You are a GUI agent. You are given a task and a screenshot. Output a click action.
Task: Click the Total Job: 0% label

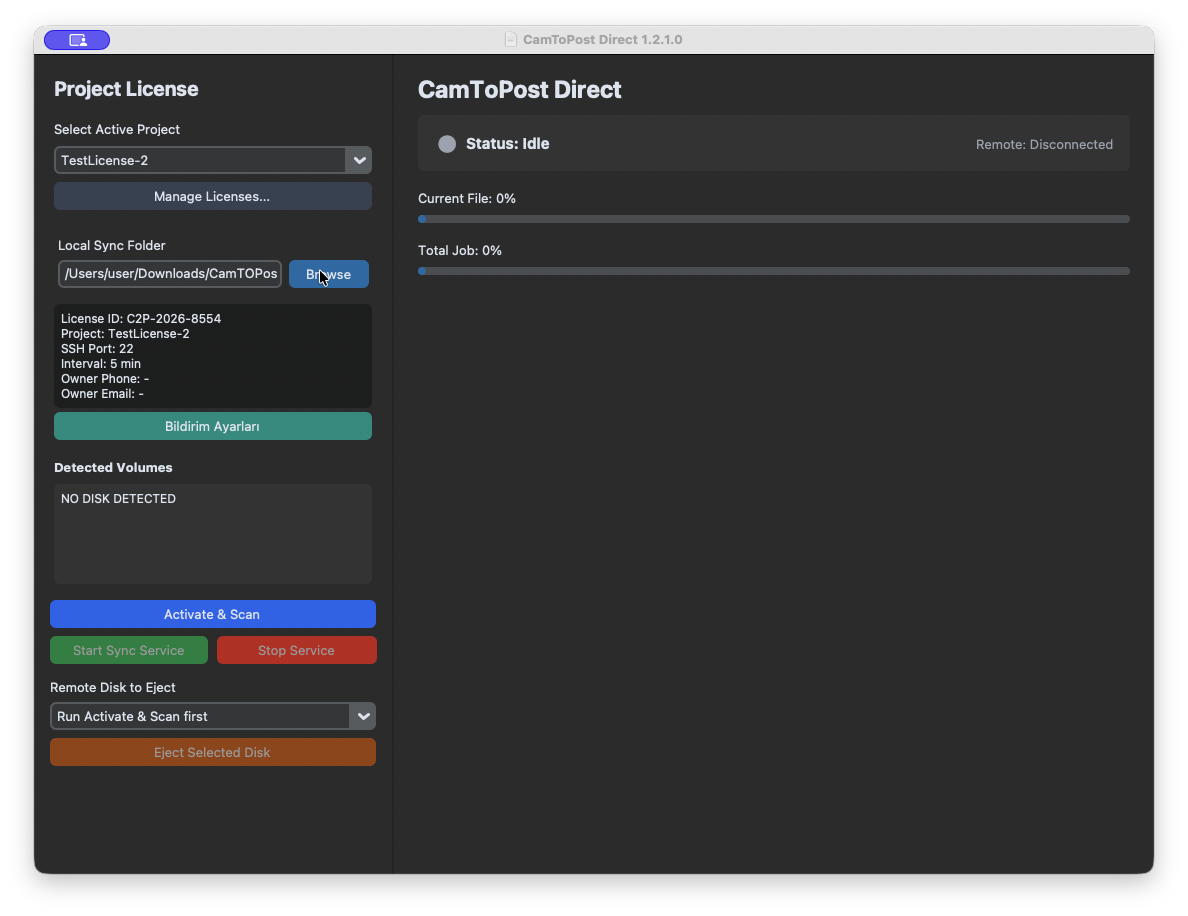click(x=460, y=251)
